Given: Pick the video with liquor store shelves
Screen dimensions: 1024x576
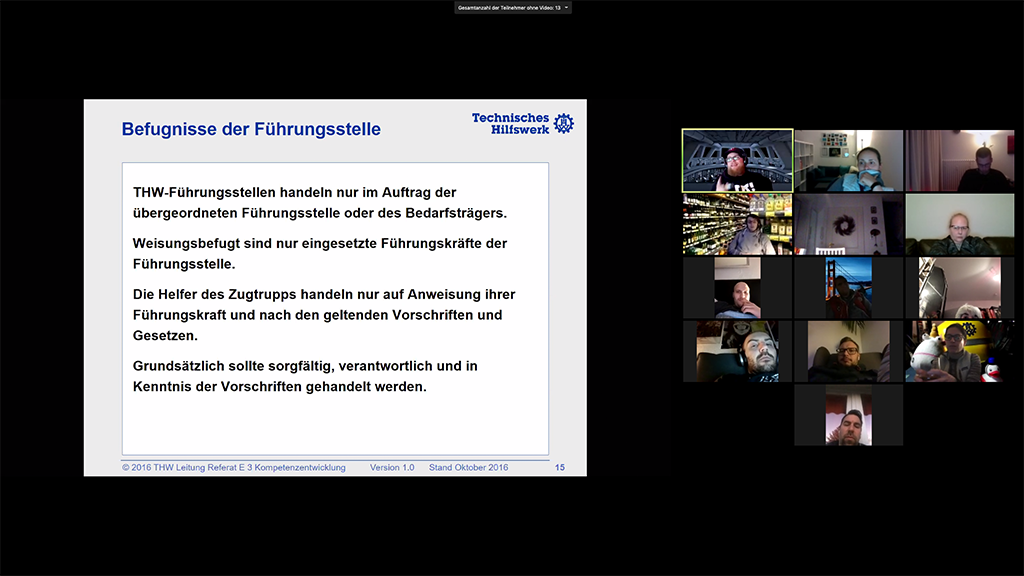Looking at the screenshot, I should coord(737,224).
